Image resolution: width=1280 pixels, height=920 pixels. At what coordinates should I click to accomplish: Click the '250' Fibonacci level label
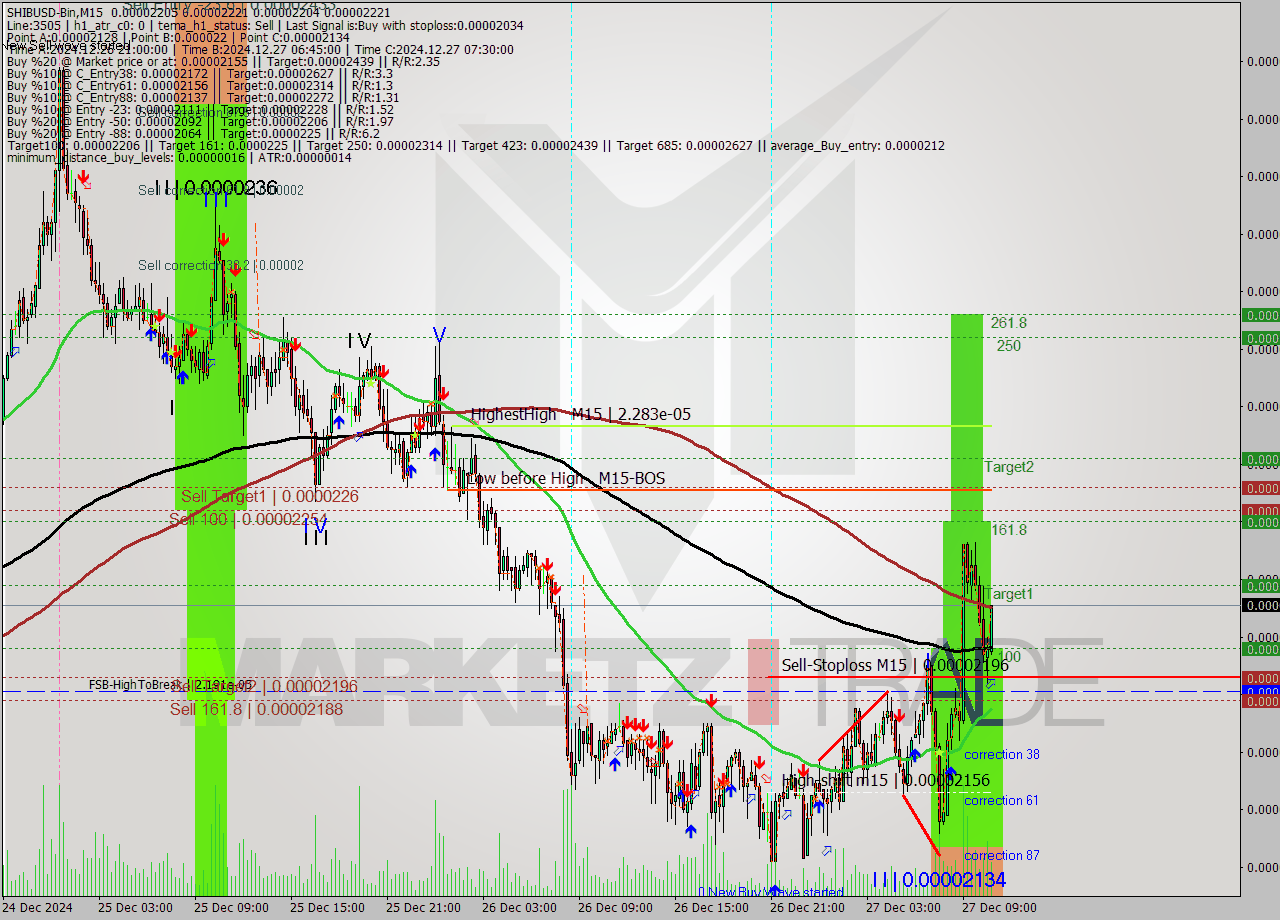(1008, 346)
